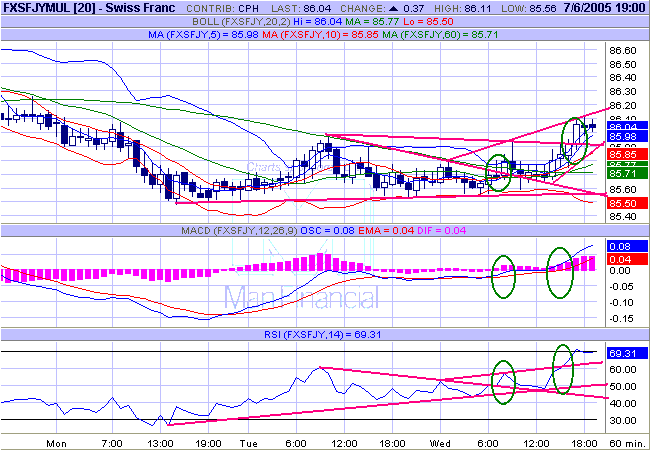This screenshot has height=450, width=650.
Task: Click the HIGH: 86.11 header value
Action: 463,8
